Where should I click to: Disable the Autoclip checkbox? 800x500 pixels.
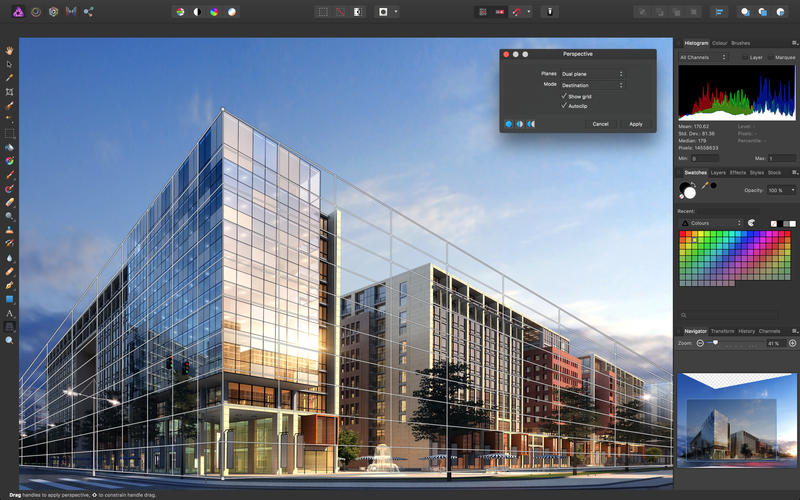point(564,106)
